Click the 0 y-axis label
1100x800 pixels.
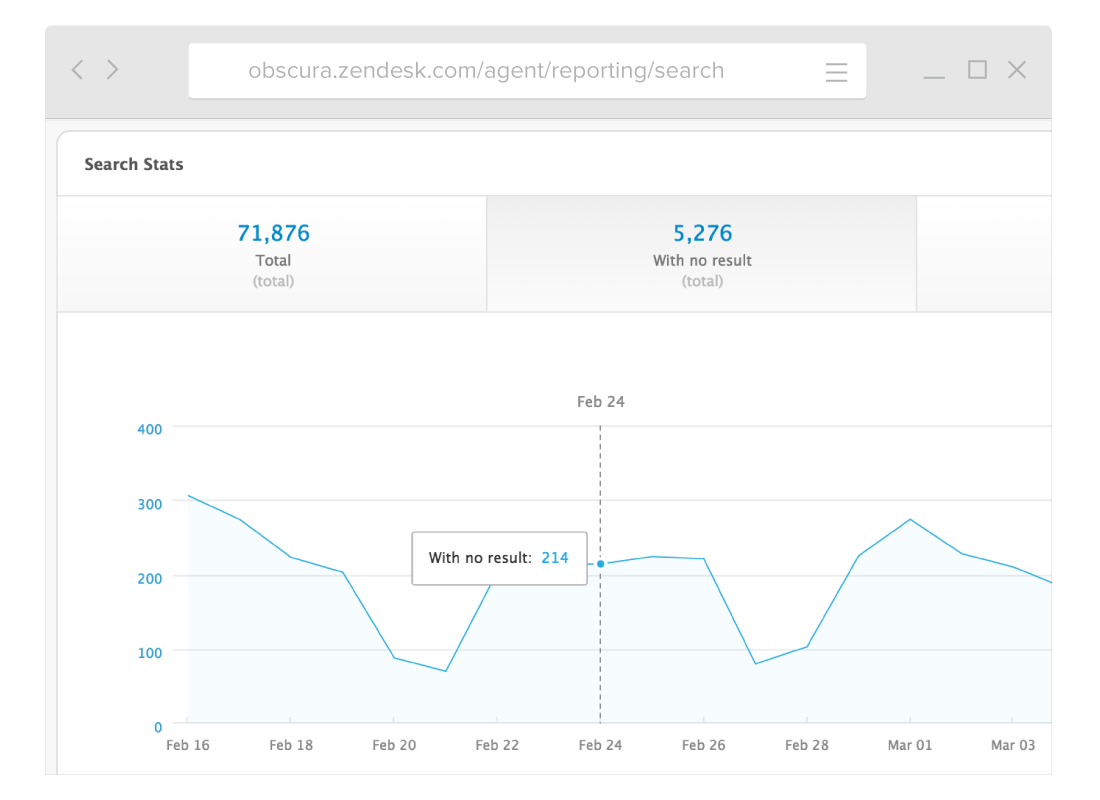click(158, 728)
